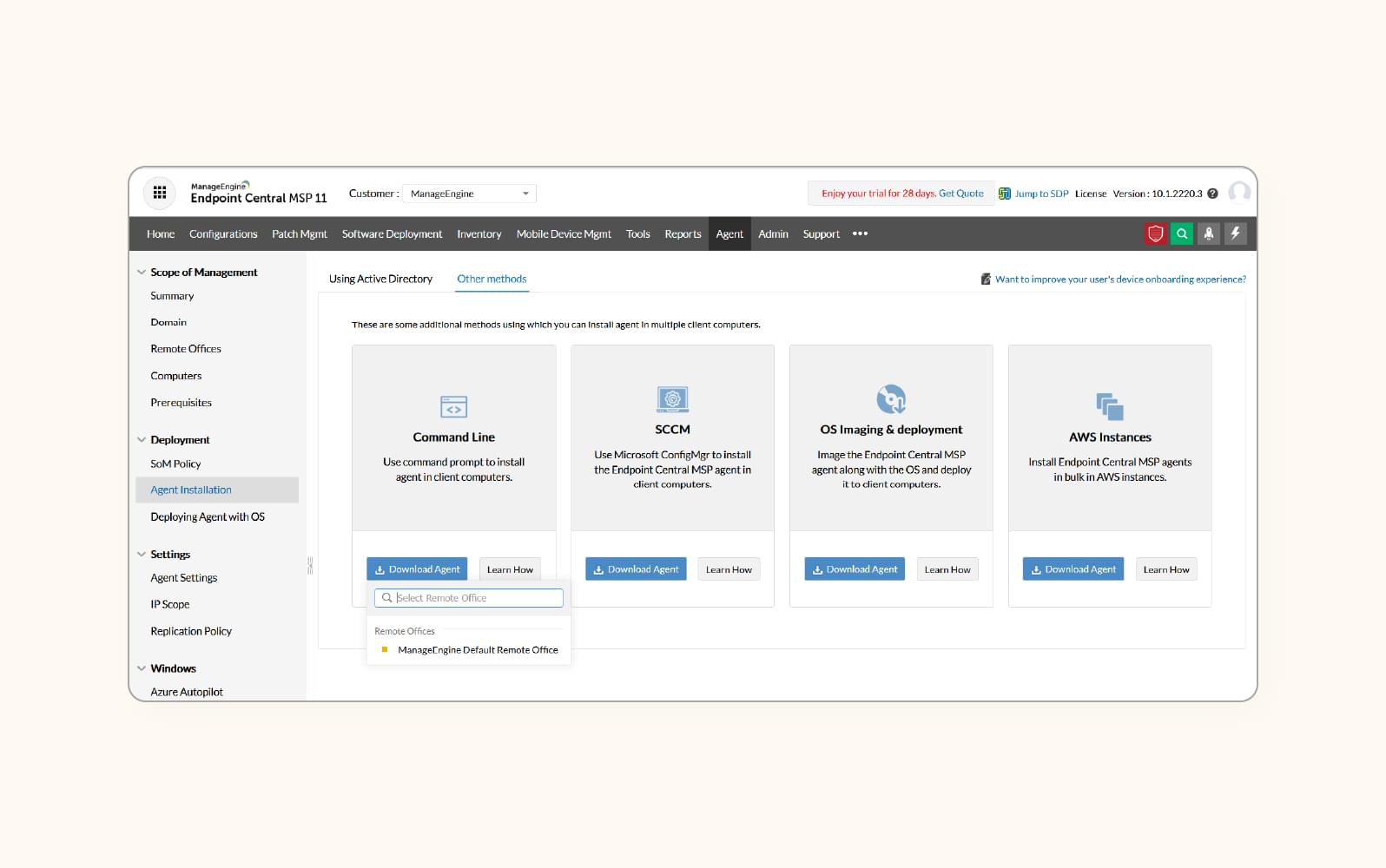Collapse the Deployment section
This screenshot has height=868, width=1386.
(x=142, y=440)
